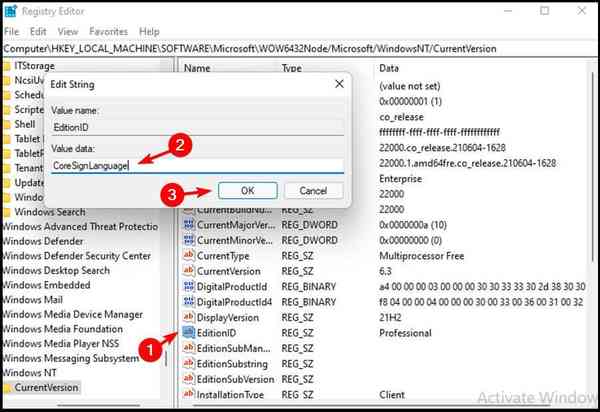Select the Shell folder icon in tree
The width and height of the screenshot is (600, 412).
tap(7, 125)
